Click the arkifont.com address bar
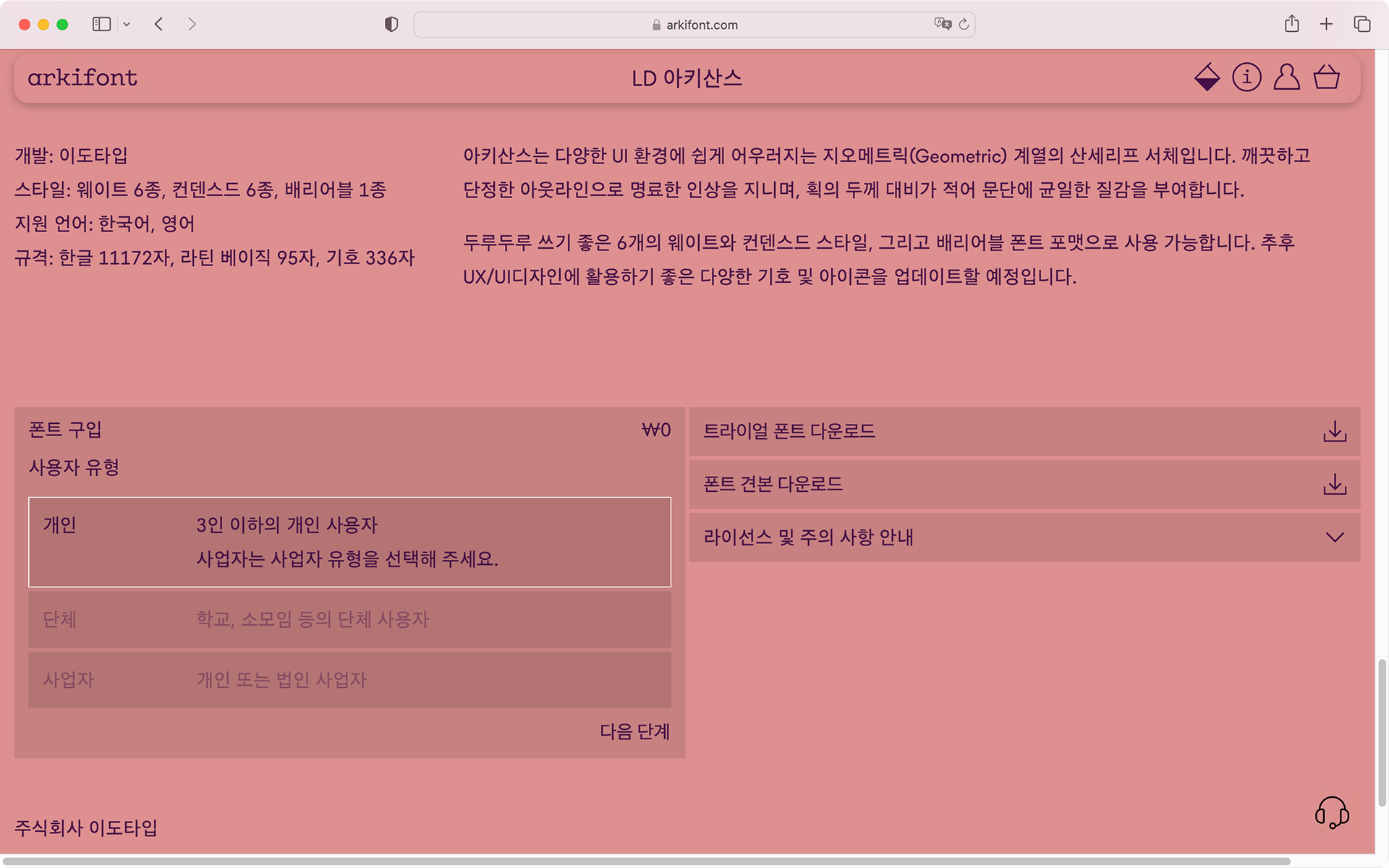Image resolution: width=1389 pixels, height=868 pixels. pos(694,25)
